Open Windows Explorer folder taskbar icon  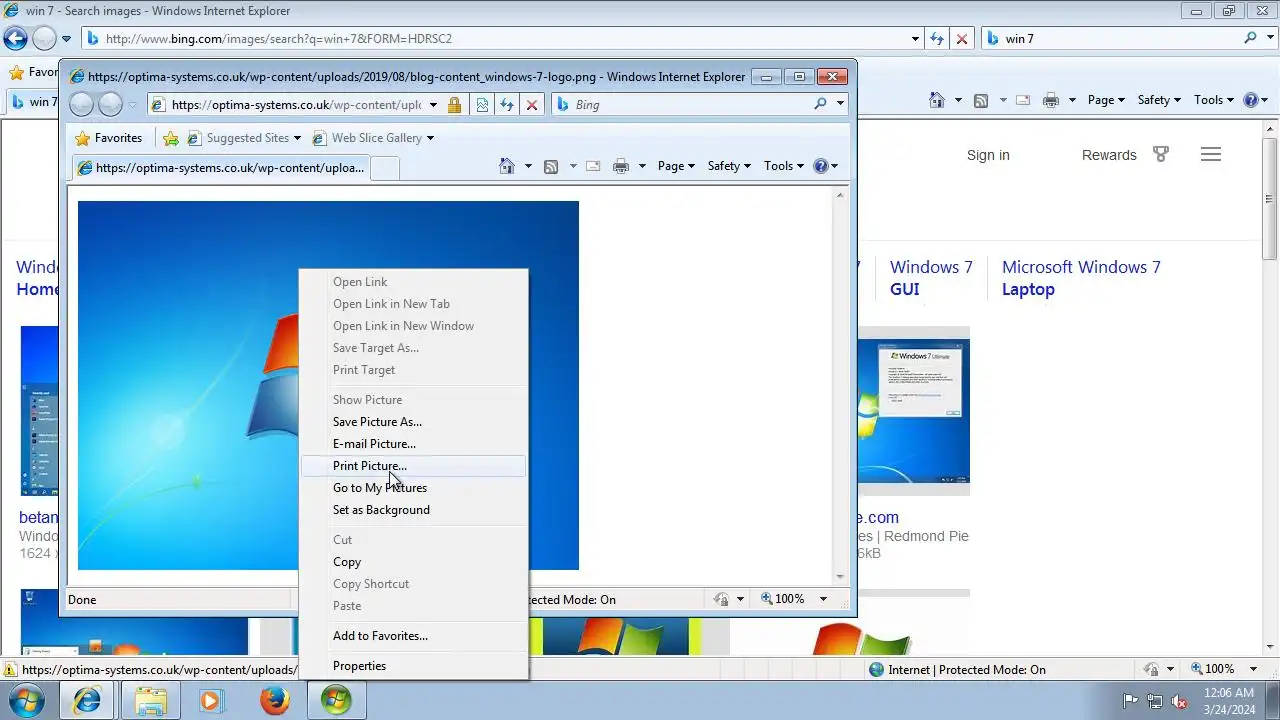tap(151, 701)
